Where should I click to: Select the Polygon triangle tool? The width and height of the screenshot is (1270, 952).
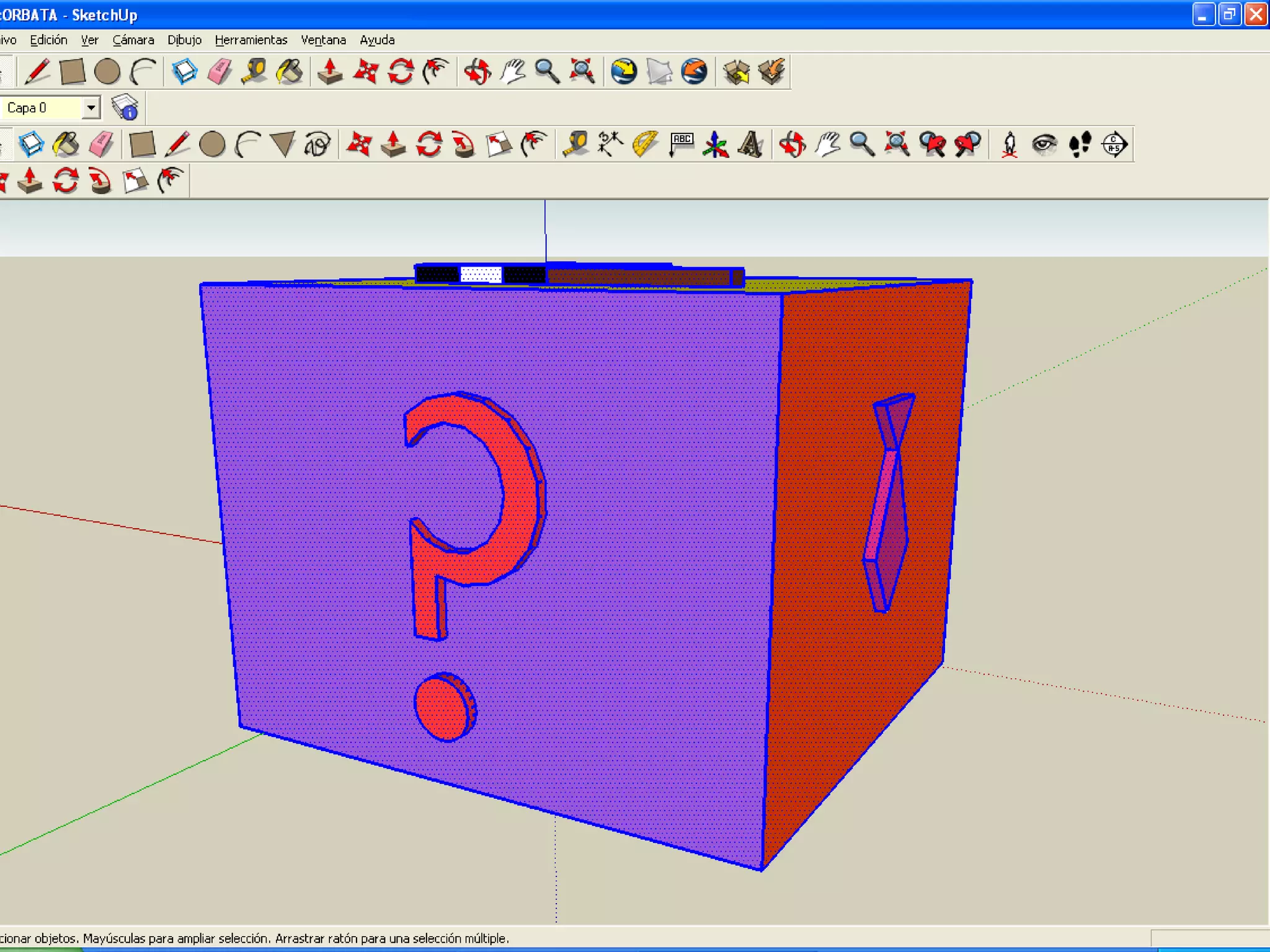[x=283, y=144]
